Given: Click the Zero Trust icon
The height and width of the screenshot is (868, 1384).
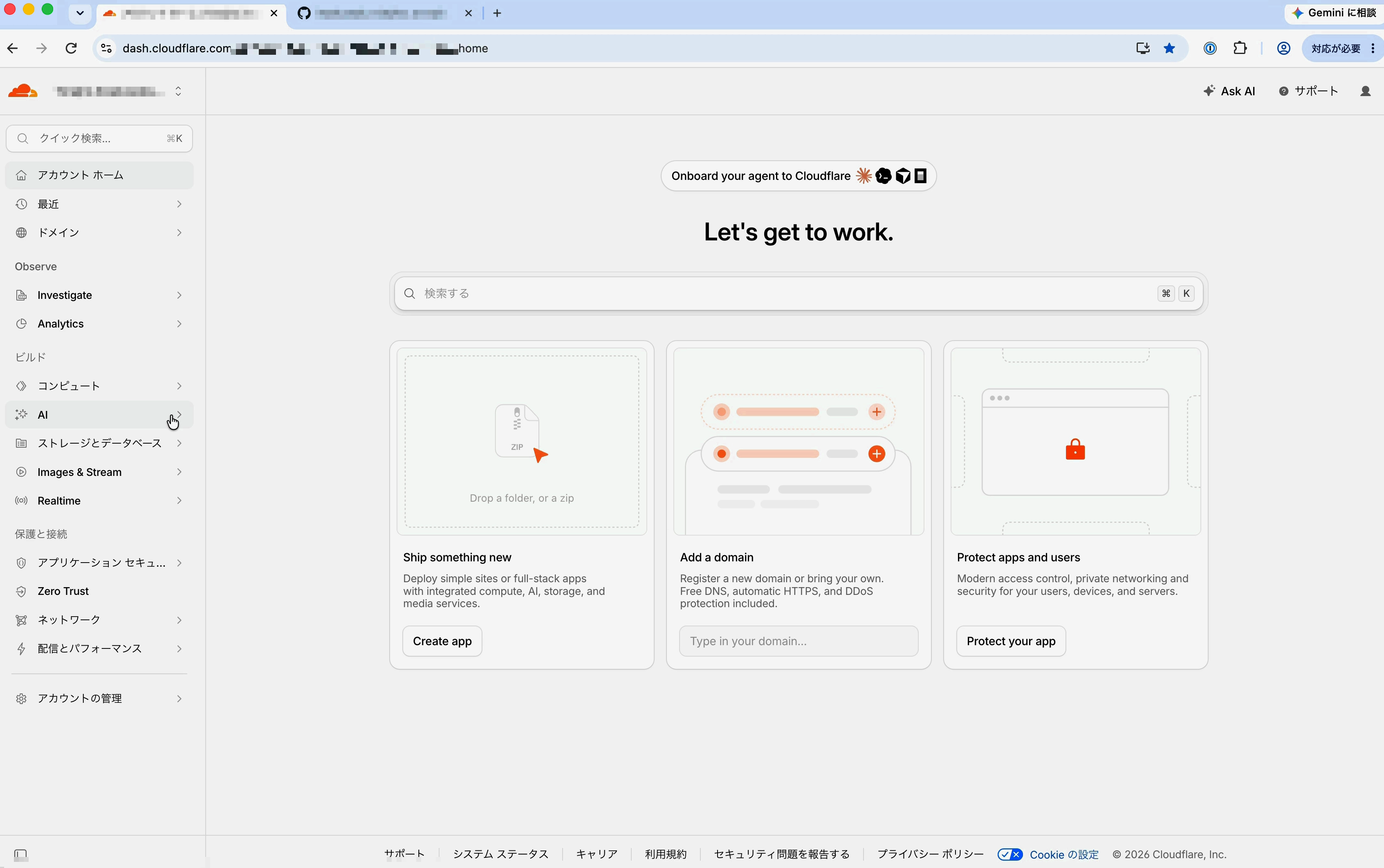Looking at the screenshot, I should point(21,591).
